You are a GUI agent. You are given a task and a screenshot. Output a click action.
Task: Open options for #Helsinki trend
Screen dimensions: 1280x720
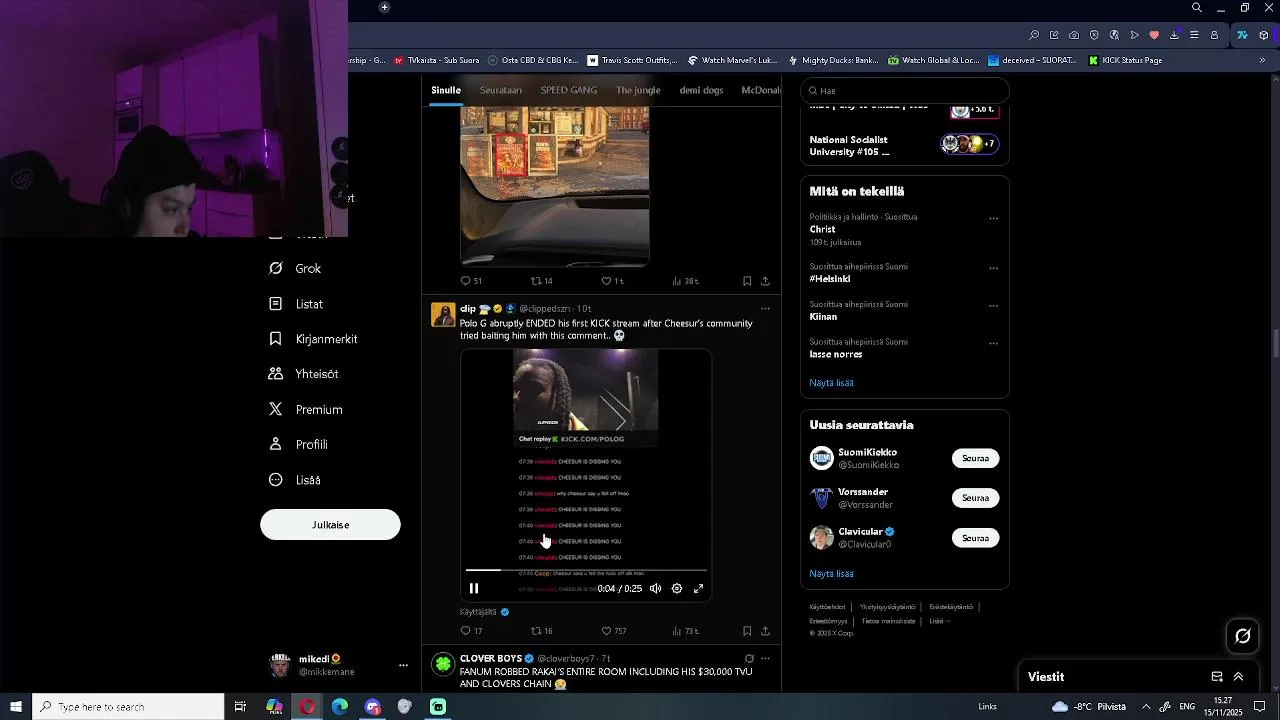[x=993, y=268]
